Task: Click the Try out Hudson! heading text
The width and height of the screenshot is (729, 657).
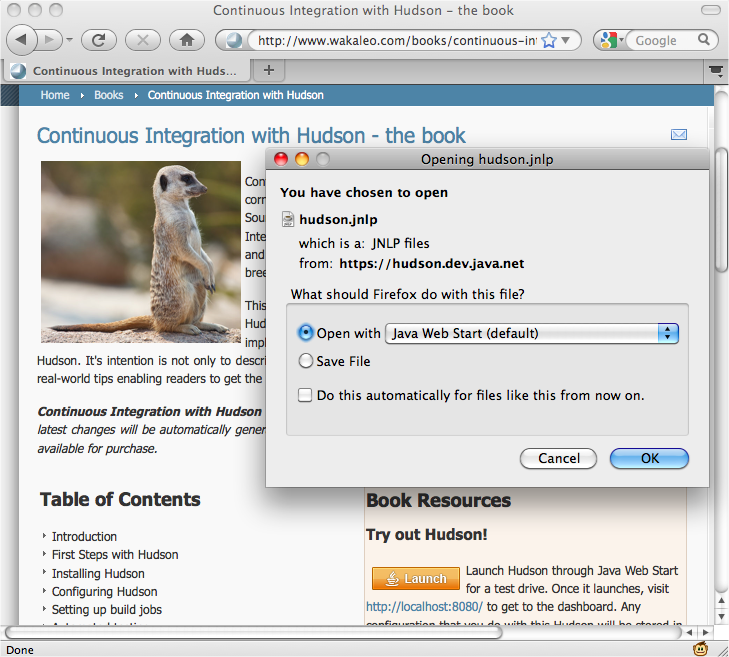Action: pyautogui.click(x=426, y=535)
